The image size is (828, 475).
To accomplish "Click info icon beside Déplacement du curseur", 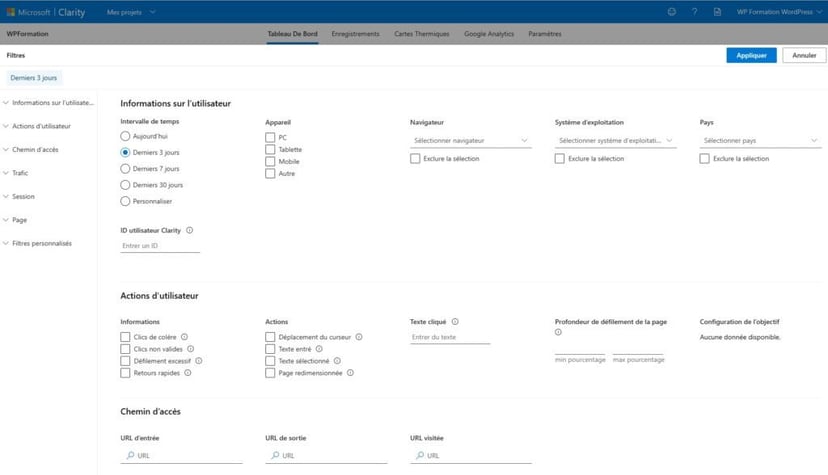I will click(x=359, y=337).
